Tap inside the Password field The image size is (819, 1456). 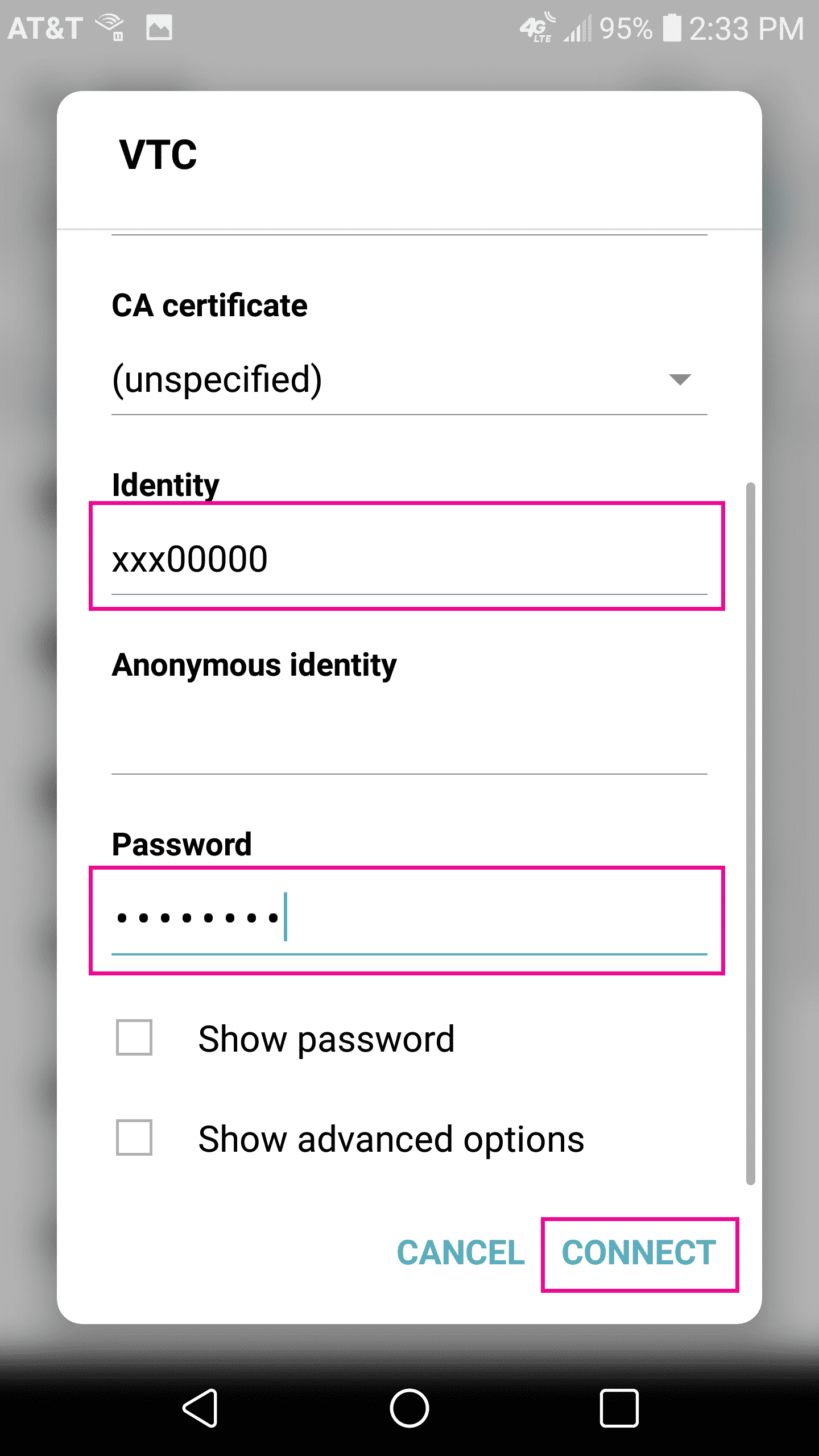coord(409,918)
